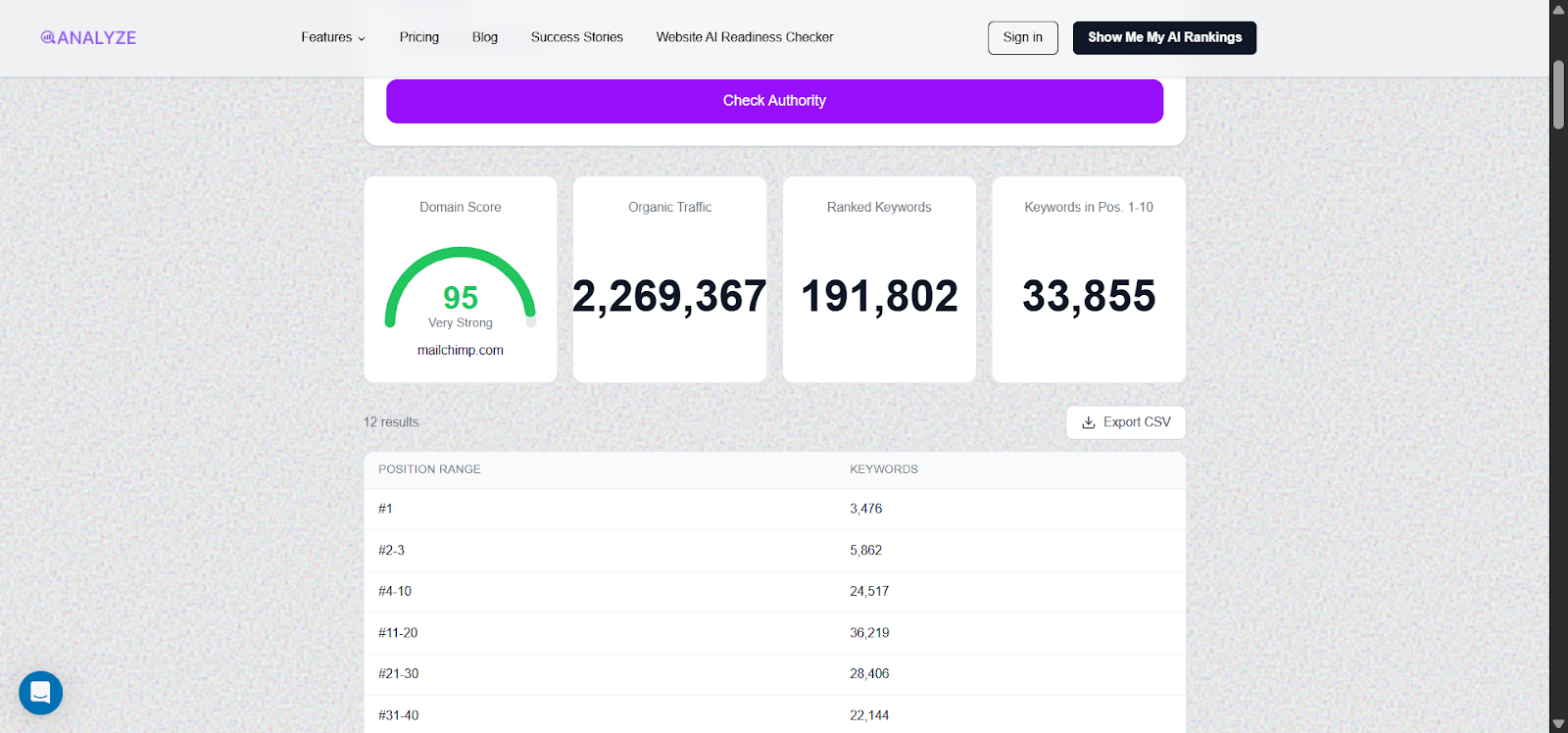Viewport: 1568px width, 733px height.
Task: Select the Keywords in Pos. 1-10 value 33,855
Action: [1089, 296]
